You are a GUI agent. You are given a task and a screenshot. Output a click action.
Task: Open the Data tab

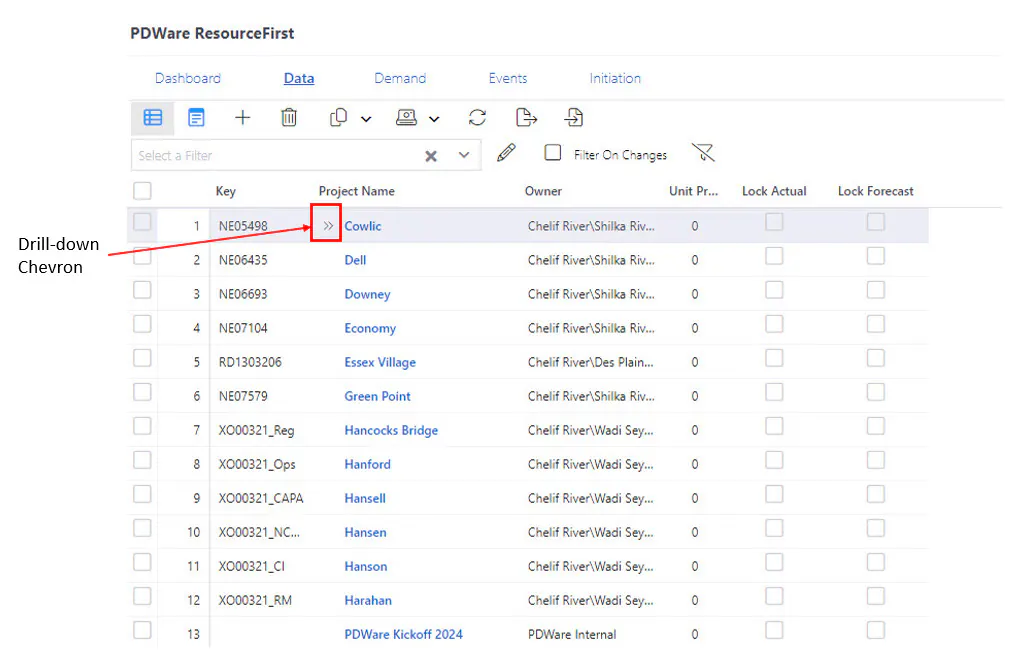click(x=299, y=78)
